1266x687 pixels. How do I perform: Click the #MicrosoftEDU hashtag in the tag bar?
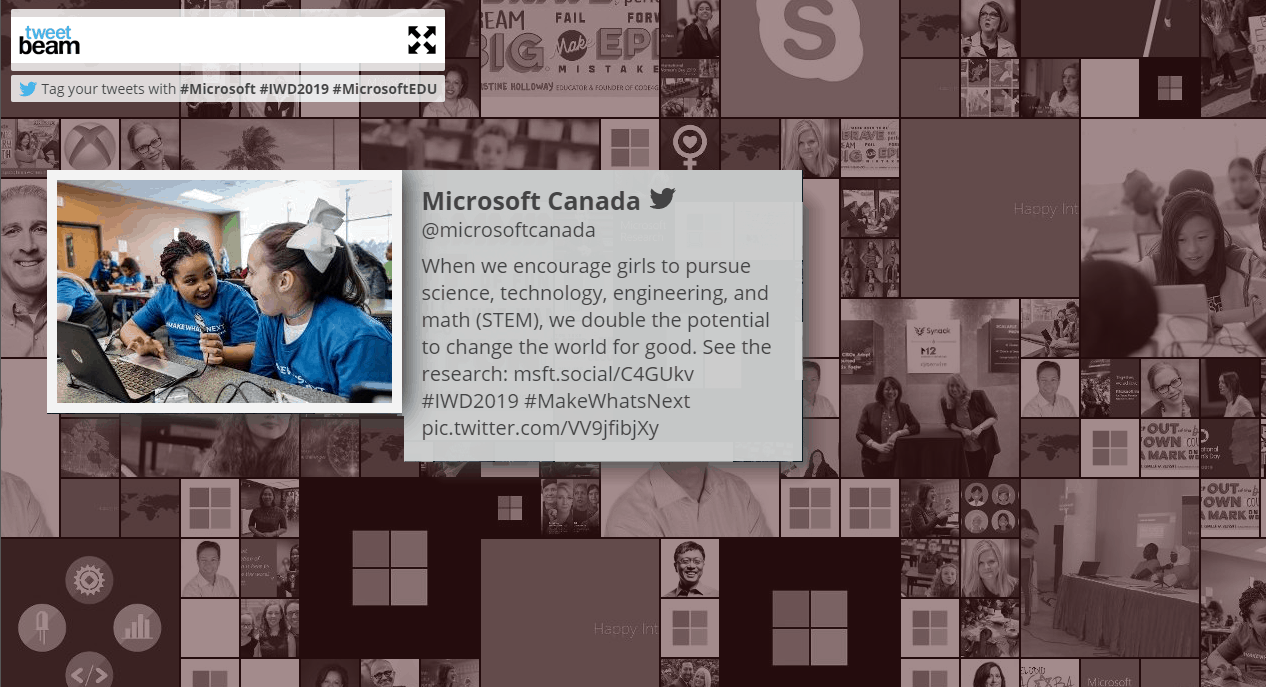[384, 89]
